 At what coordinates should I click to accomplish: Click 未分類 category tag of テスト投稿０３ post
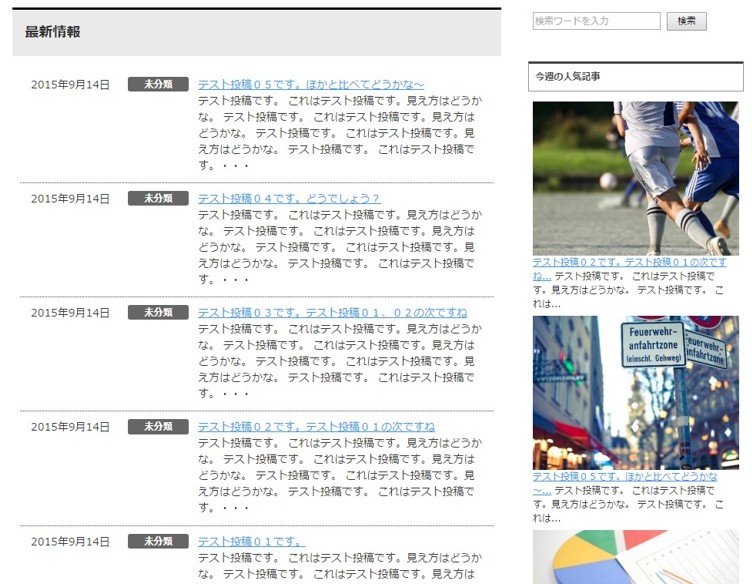pos(158,313)
